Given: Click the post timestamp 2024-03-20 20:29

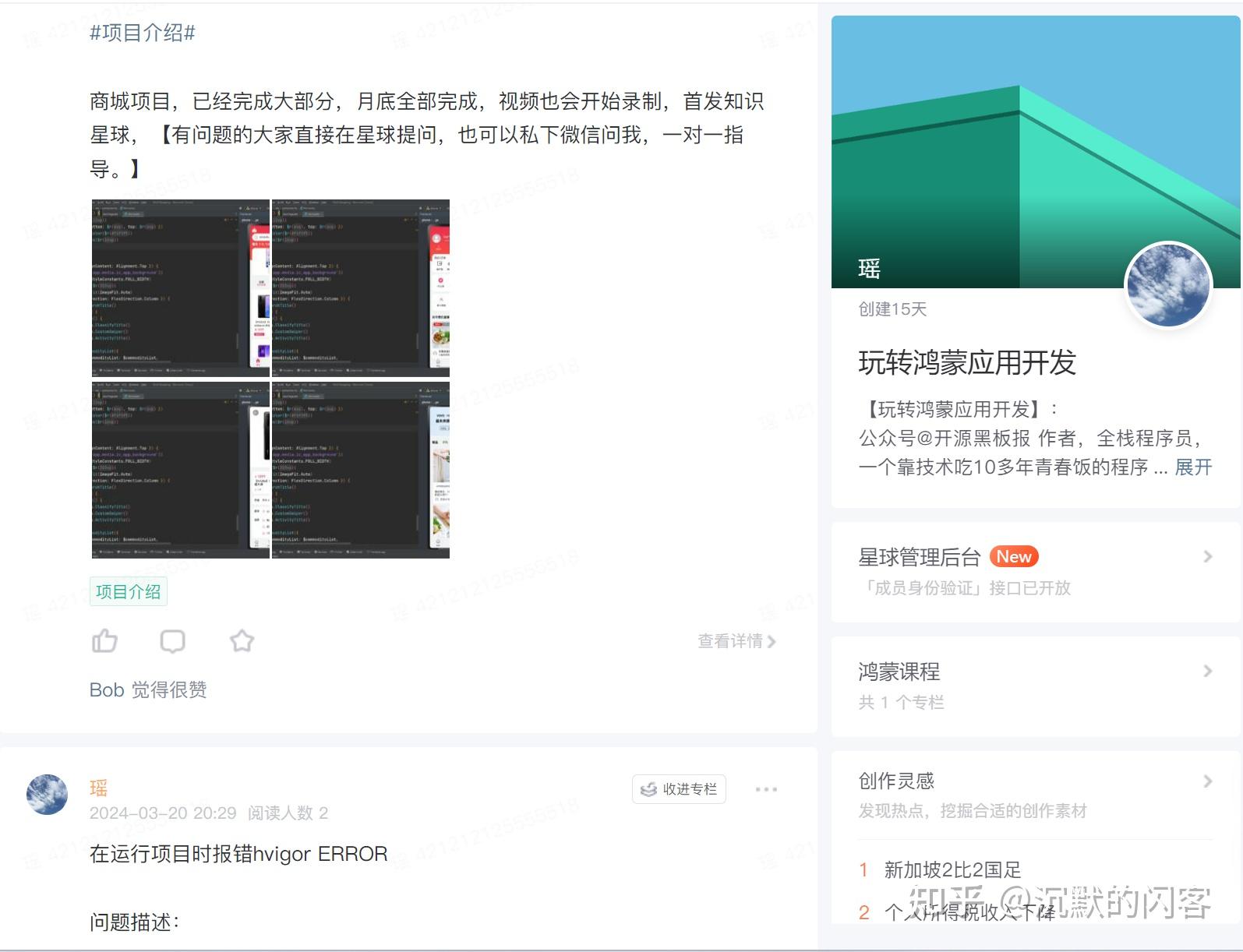Looking at the screenshot, I should point(163,813).
